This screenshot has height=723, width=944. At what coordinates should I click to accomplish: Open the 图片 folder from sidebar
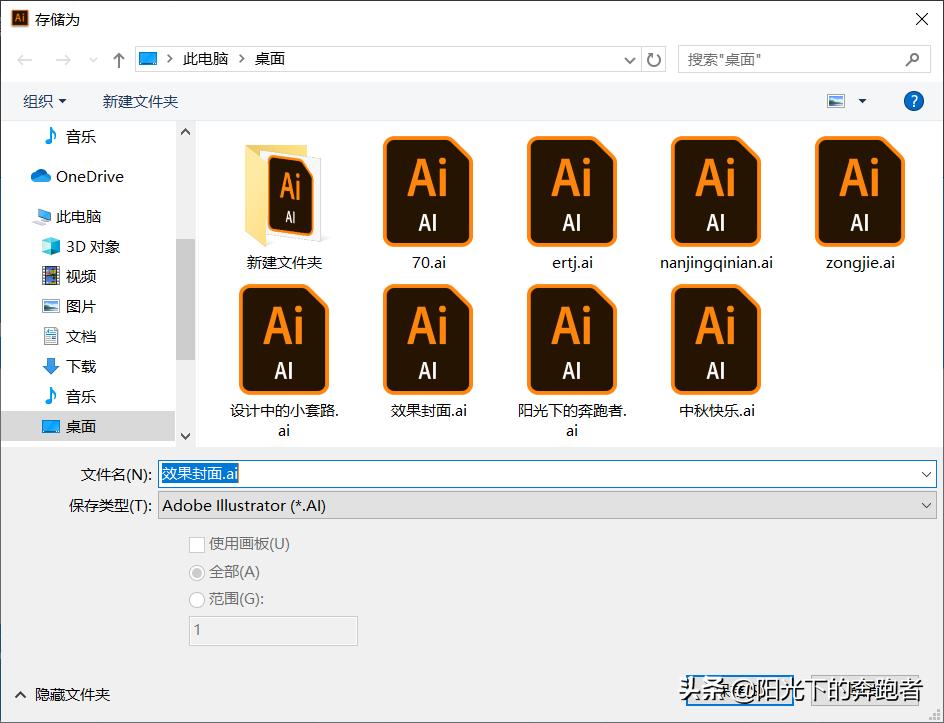[x=79, y=306]
